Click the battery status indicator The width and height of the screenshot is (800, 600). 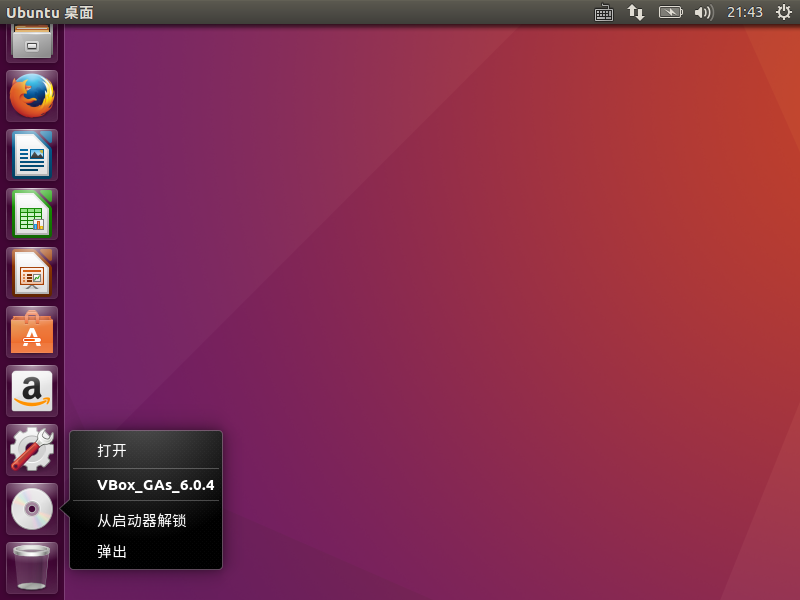tap(670, 12)
